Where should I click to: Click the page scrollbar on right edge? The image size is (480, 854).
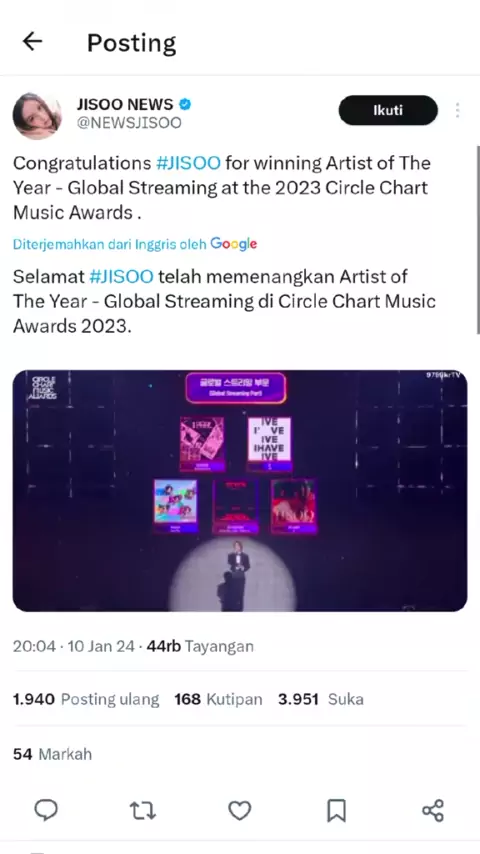pos(477,240)
